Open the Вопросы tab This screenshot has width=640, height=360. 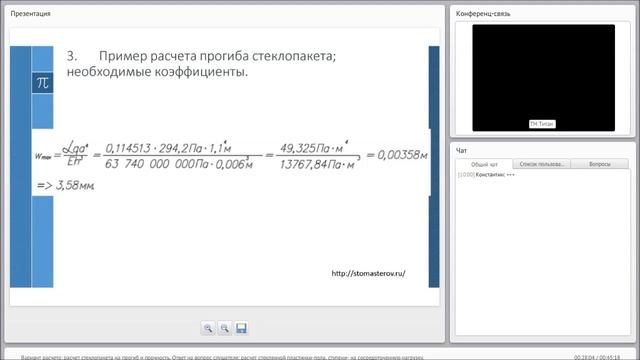(x=600, y=164)
